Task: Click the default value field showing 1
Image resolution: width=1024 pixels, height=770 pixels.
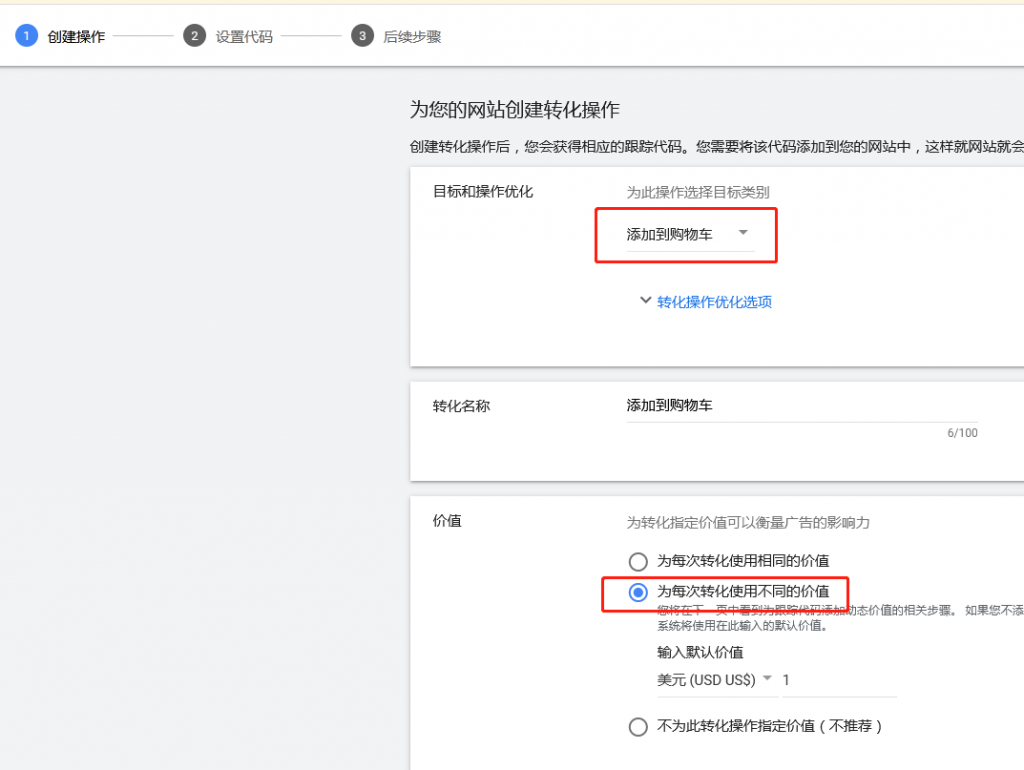Action: [x=839, y=681]
